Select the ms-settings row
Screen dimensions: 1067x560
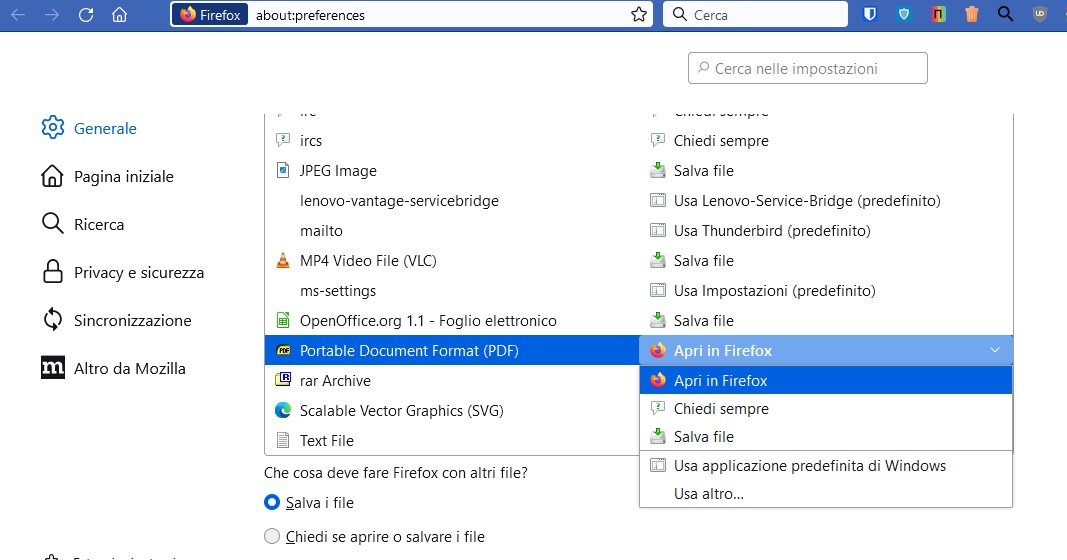[452, 291]
